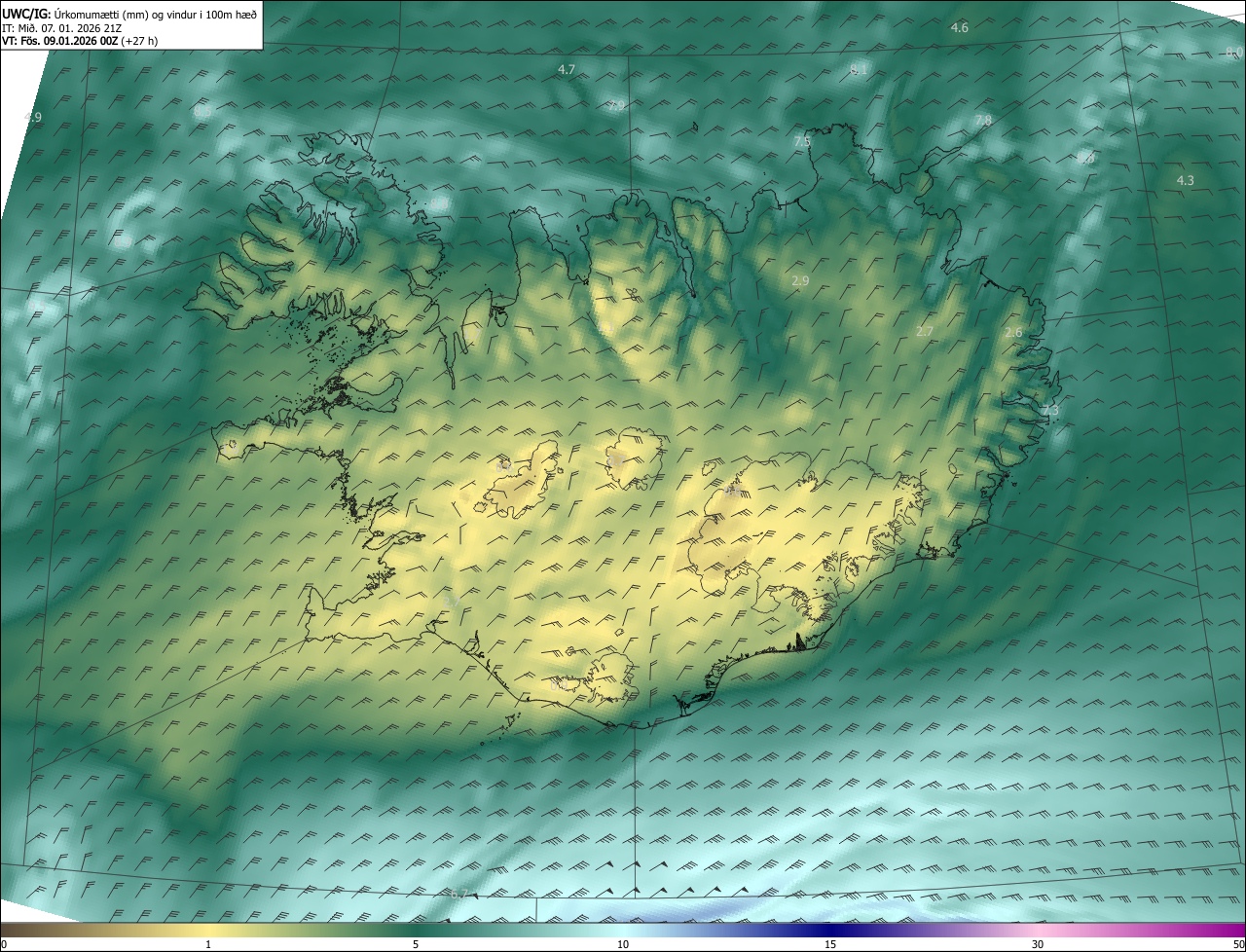
Task: Click the 4.7 value on the map
Action: coord(567,69)
